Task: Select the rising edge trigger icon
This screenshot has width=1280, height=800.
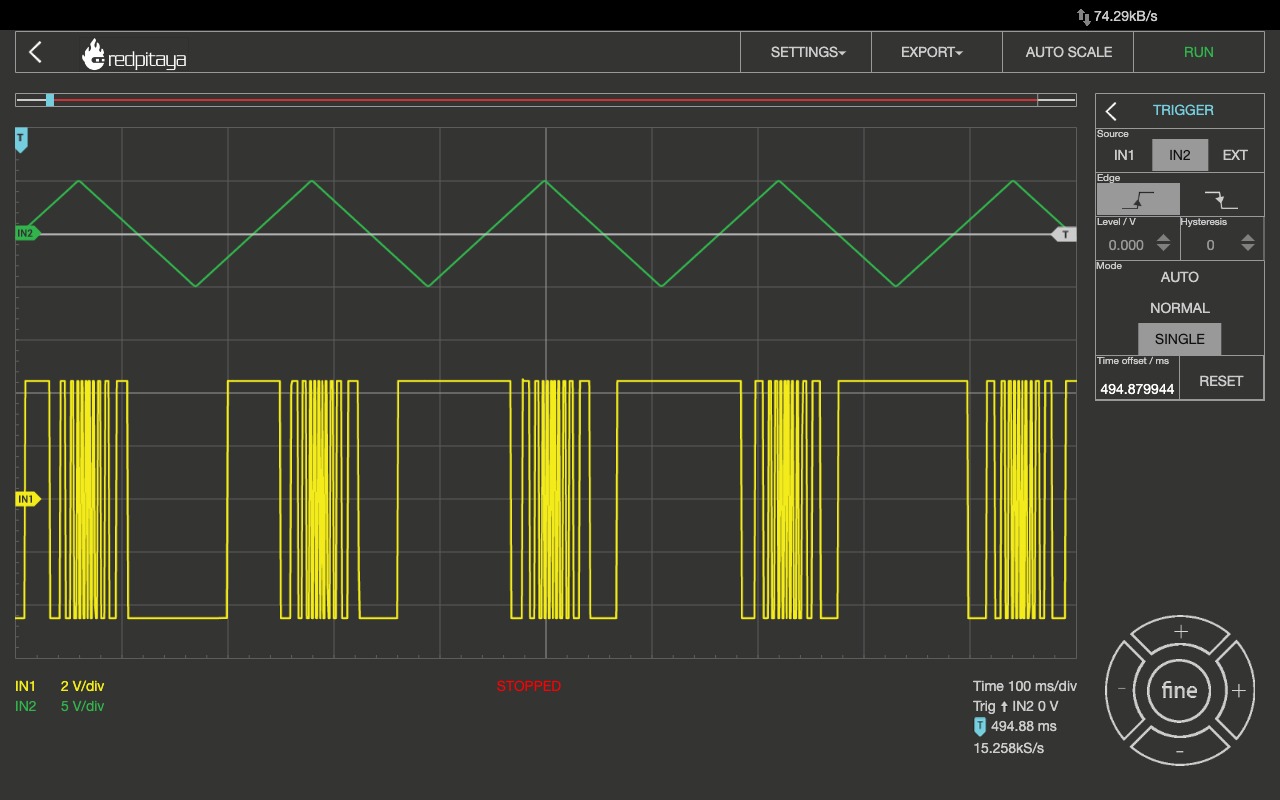Action: pyautogui.click(x=1138, y=199)
